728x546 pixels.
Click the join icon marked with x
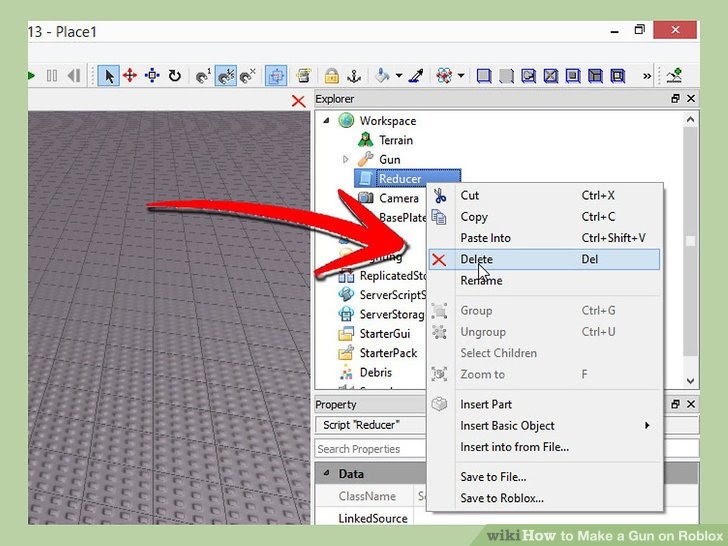tap(248, 76)
